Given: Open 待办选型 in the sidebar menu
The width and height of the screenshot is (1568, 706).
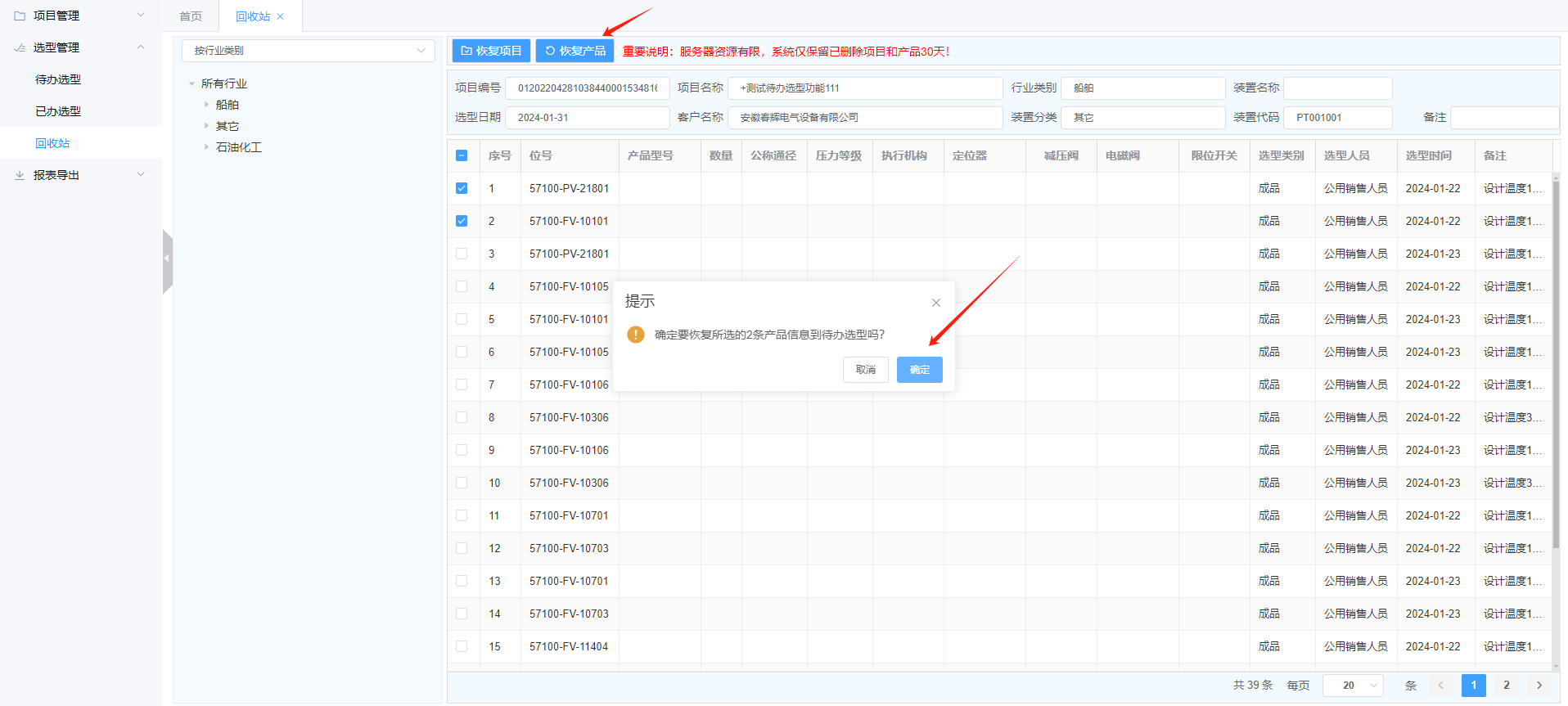Looking at the screenshot, I should click(58, 79).
